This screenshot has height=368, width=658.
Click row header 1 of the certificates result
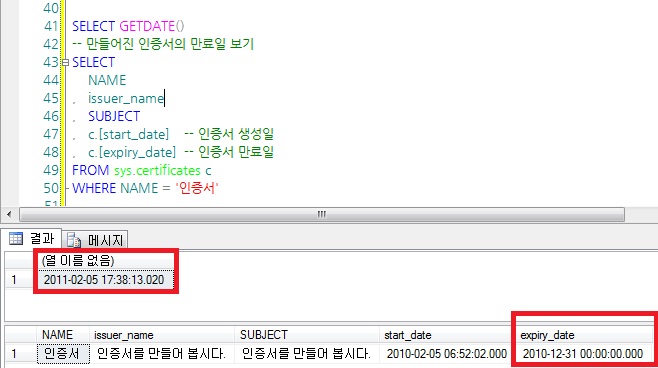point(20,354)
